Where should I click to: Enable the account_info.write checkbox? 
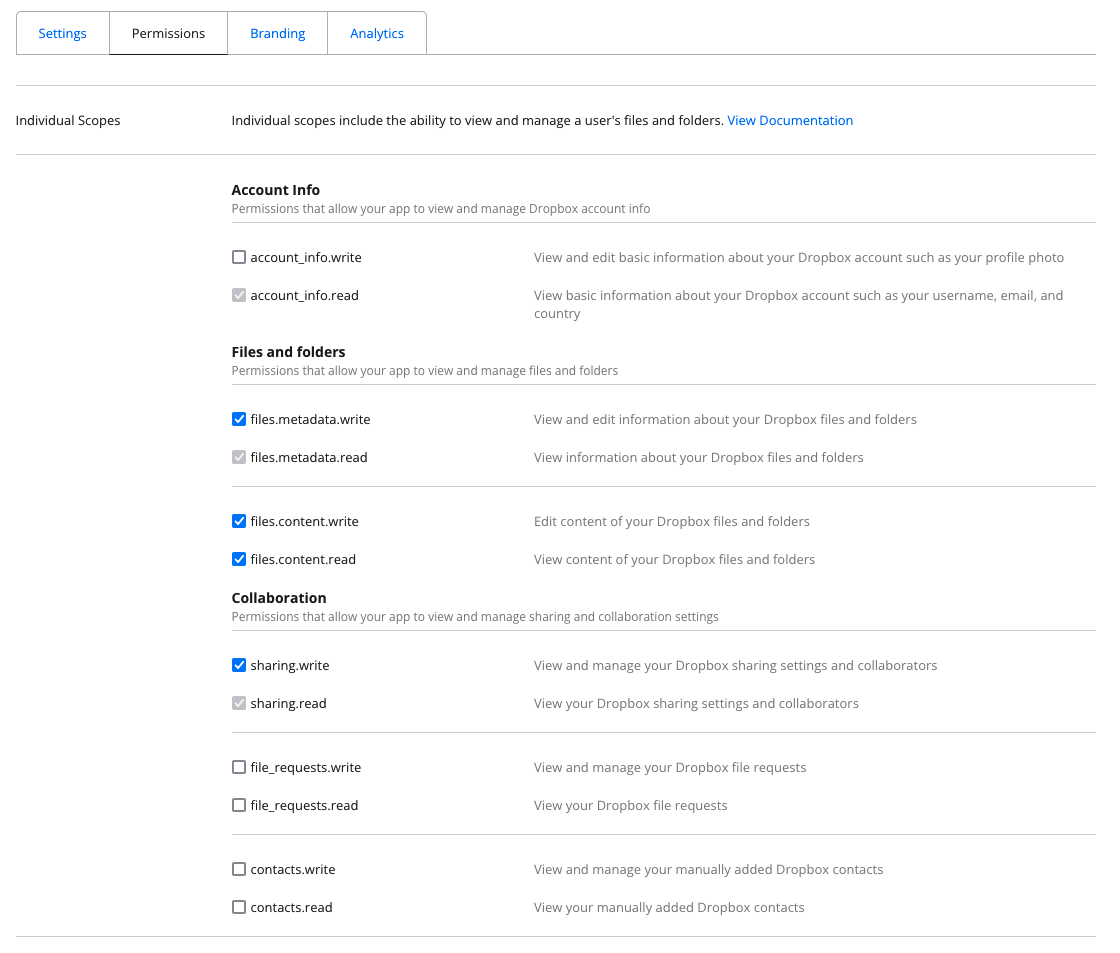point(239,257)
